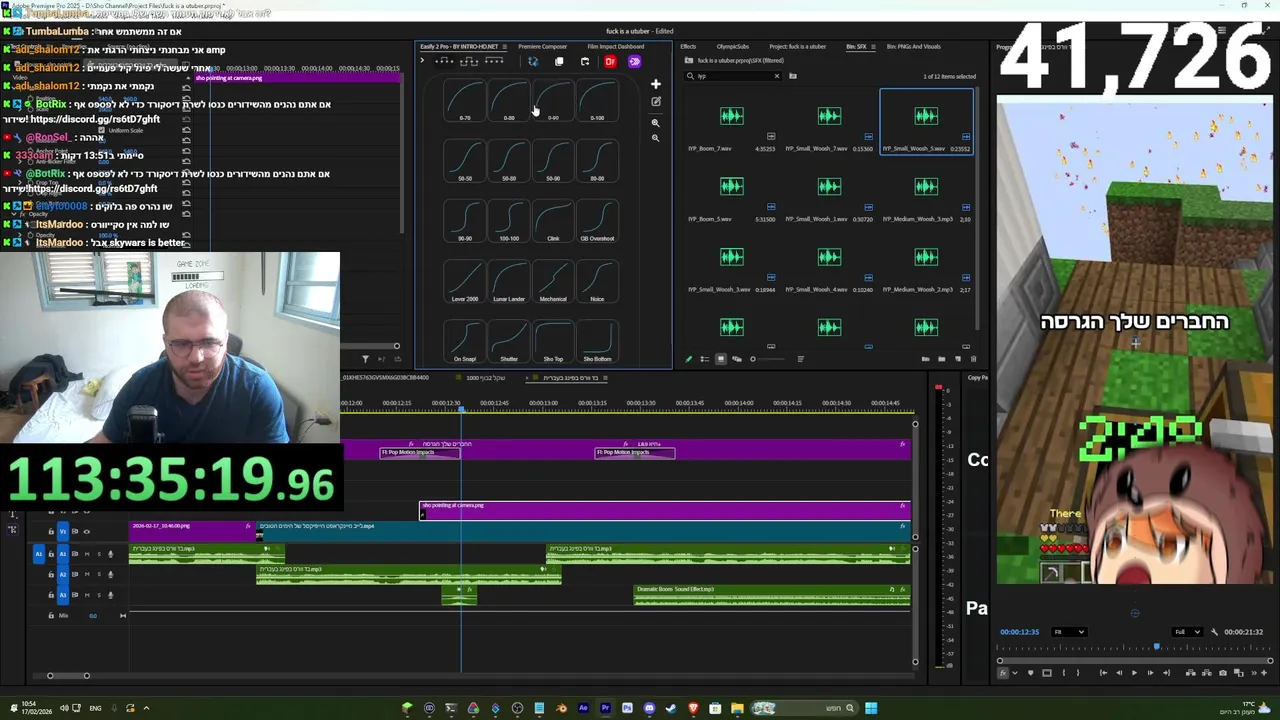Click the edit pencil icon in Easify panel
This screenshot has width=1280, height=720.
point(656,101)
